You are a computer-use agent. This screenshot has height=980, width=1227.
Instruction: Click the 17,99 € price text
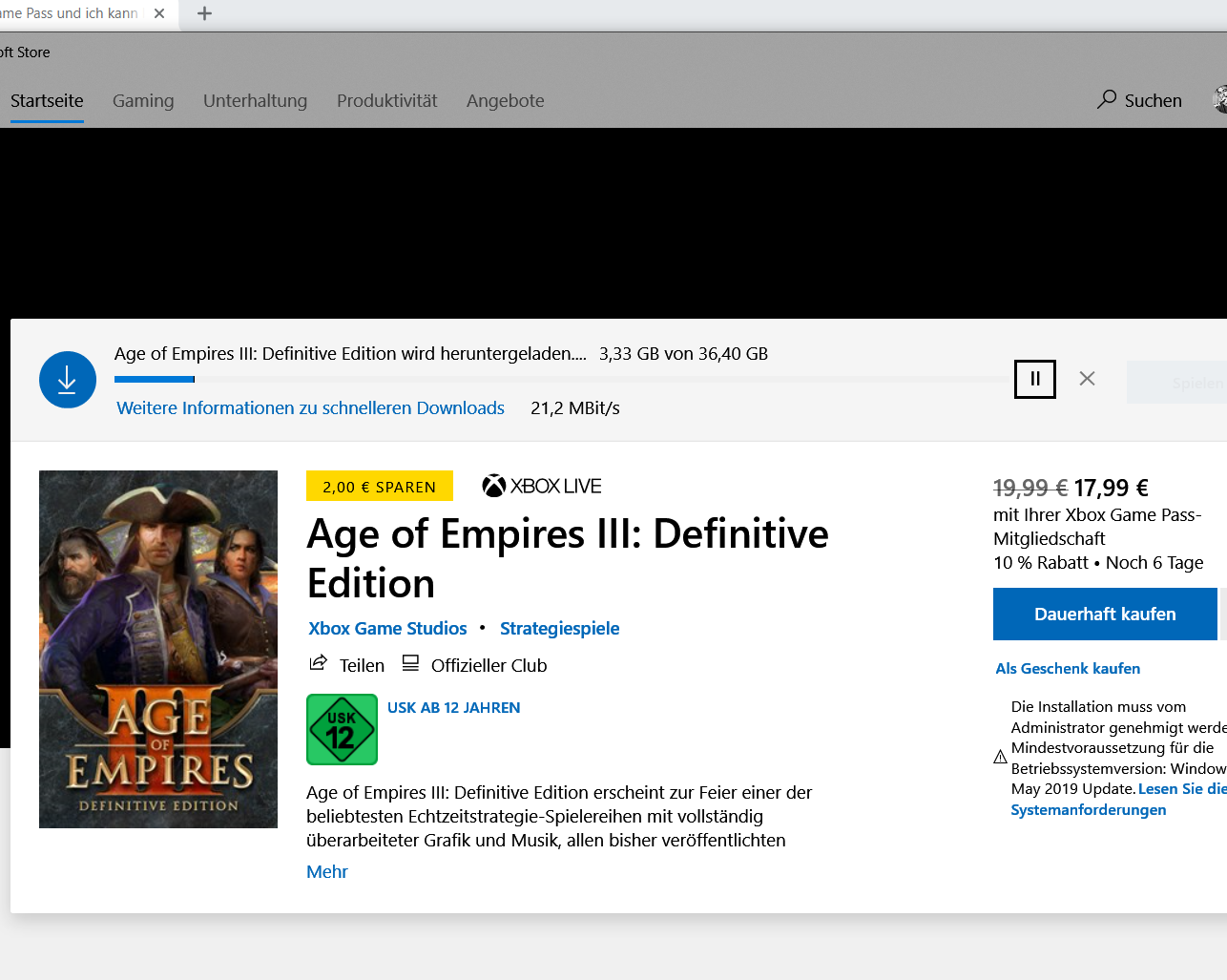click(1111, 488)
